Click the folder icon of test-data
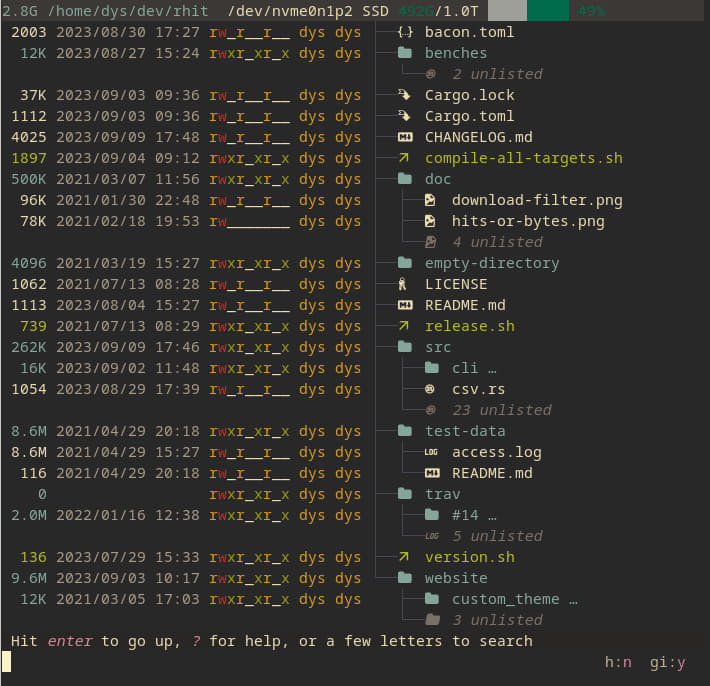This screenshot has height=686, width=710. (405, 431)
